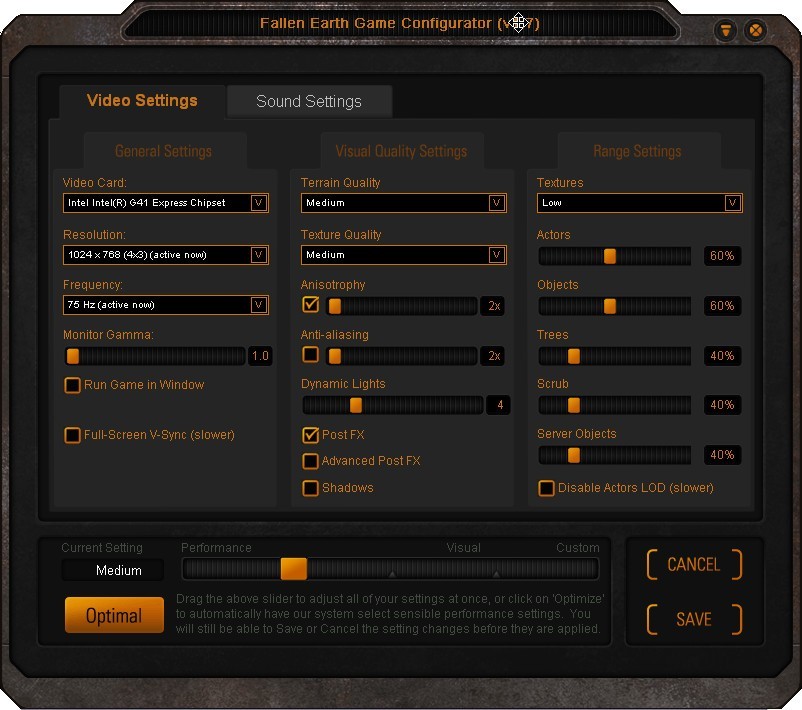
Task: Click the Anti-aliasing 2x value box
Action: 493,356
